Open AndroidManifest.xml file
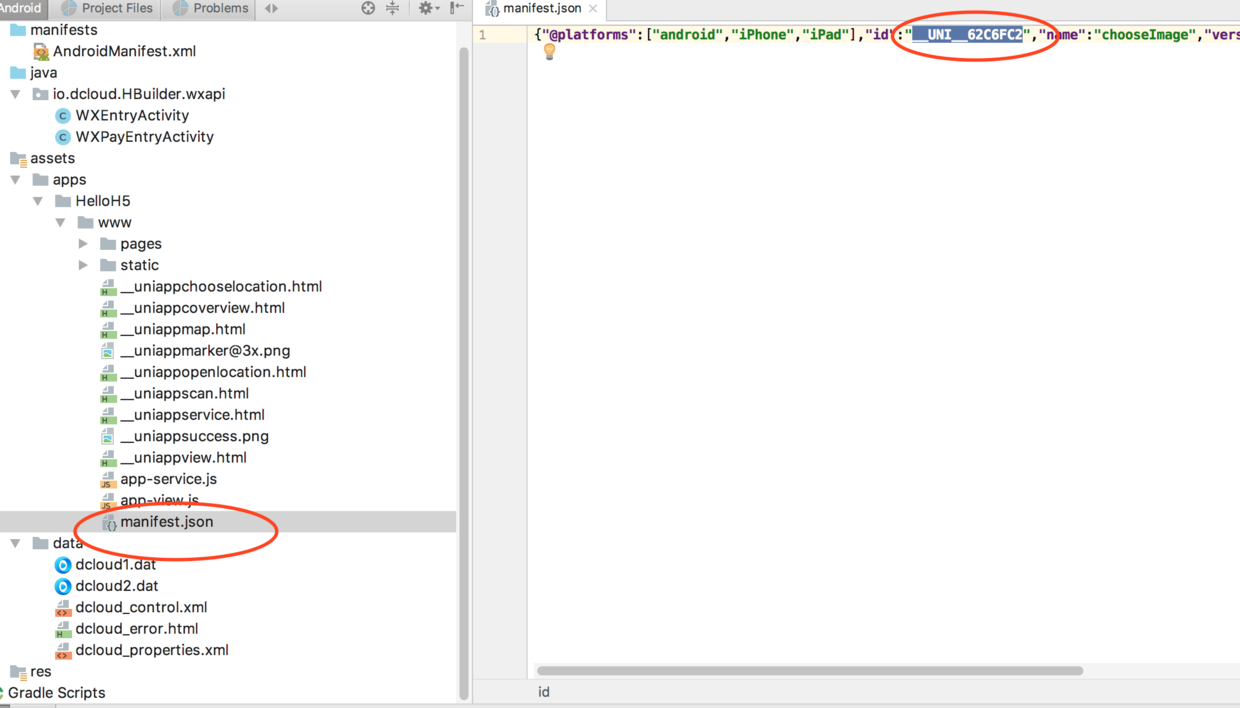 click(124, 51)
